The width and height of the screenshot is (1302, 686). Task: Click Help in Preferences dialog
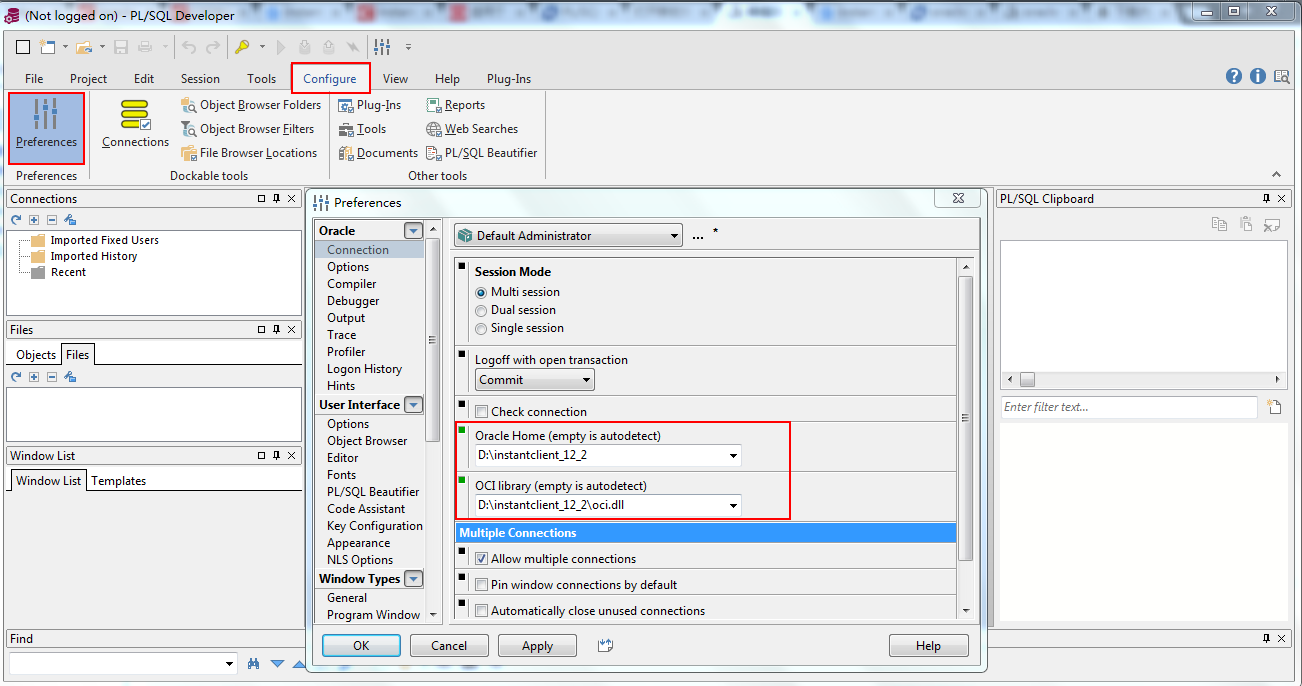[x=928, y=646]
